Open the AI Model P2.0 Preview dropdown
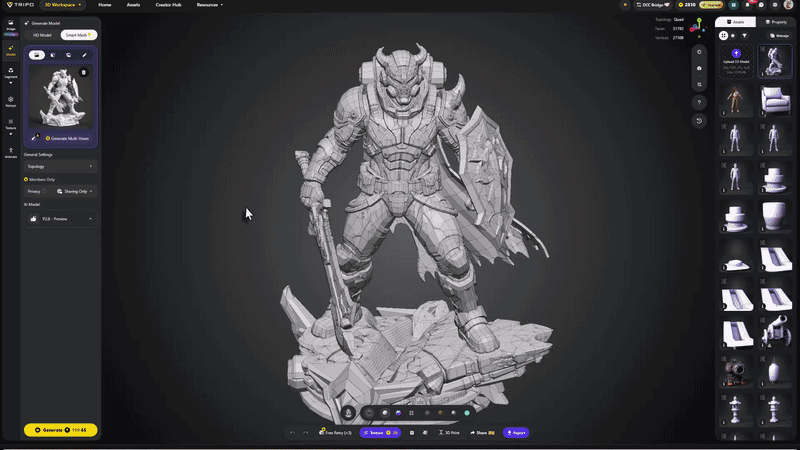This screenshot has width=800, height=450. [x=60, y=219]
